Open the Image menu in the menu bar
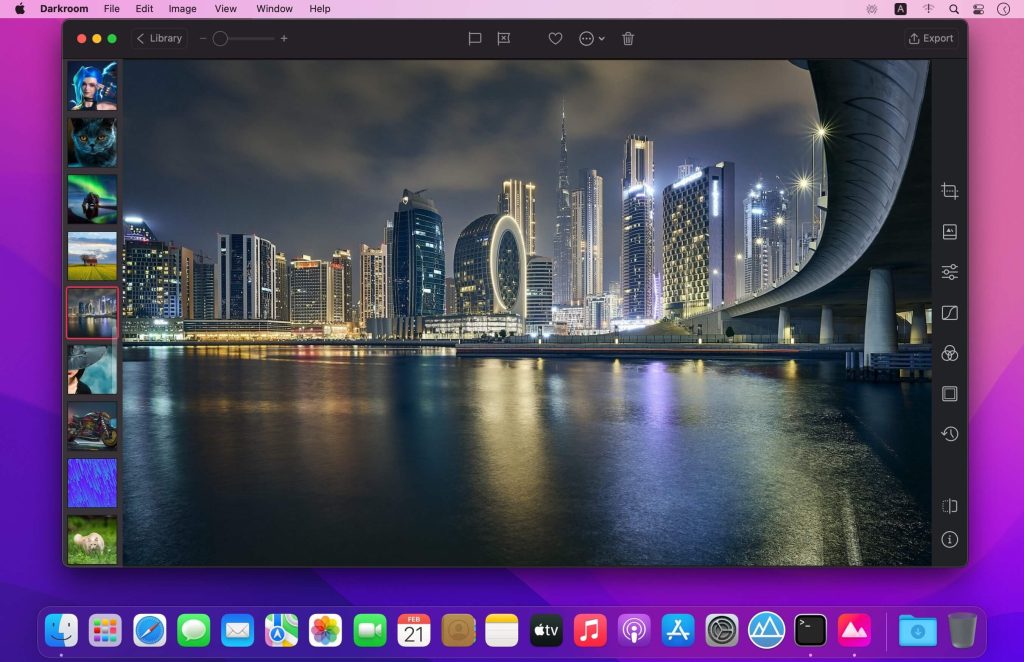 (181, 9)
